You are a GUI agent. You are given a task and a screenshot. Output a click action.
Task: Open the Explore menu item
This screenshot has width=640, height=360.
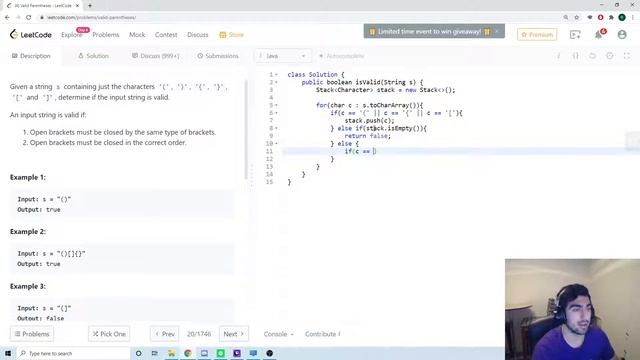click(71, 35)
